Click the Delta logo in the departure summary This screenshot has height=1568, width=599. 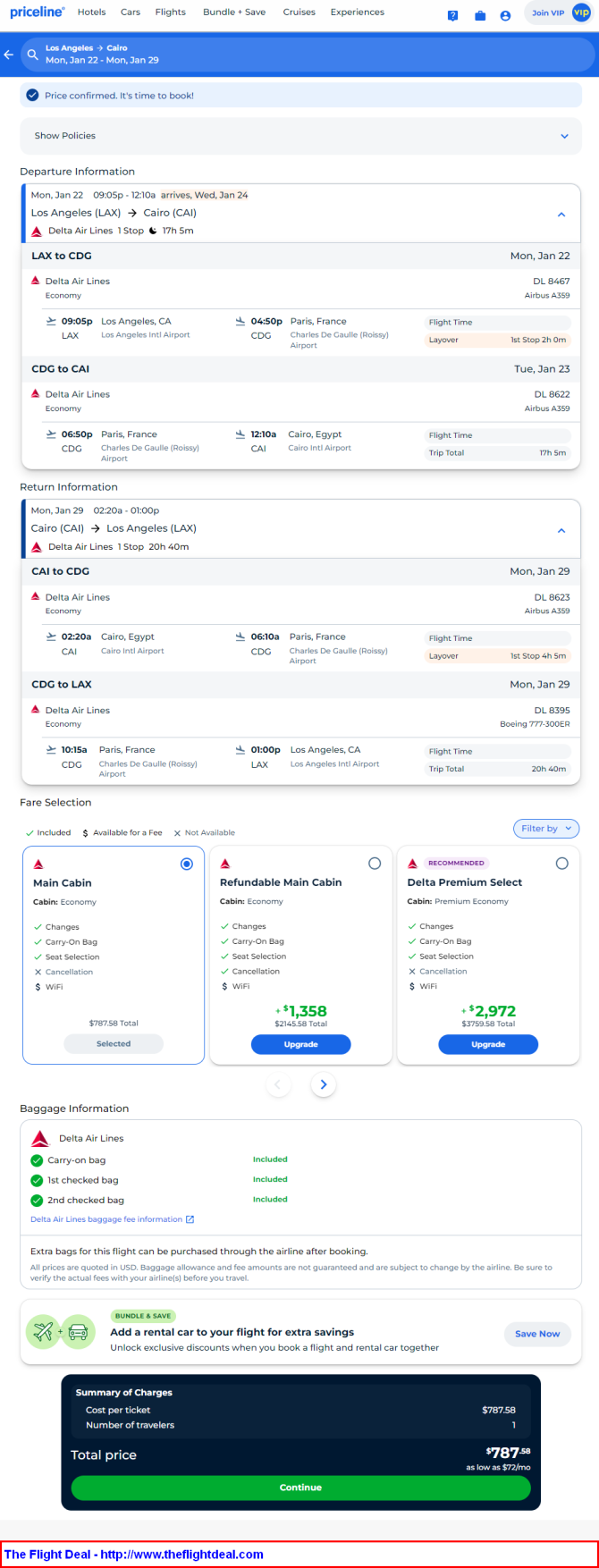tap(37, 231)
